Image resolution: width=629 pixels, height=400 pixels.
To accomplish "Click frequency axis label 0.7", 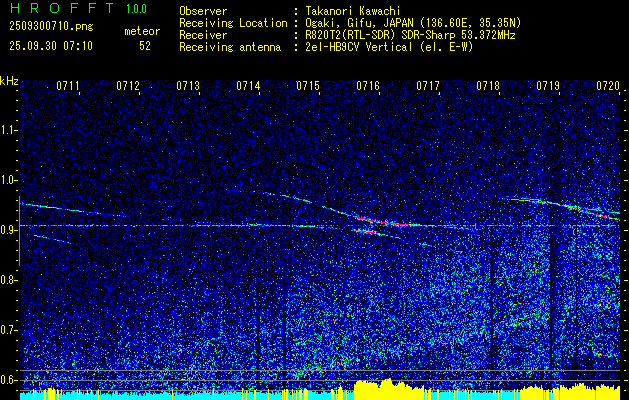I will [9, 330].
